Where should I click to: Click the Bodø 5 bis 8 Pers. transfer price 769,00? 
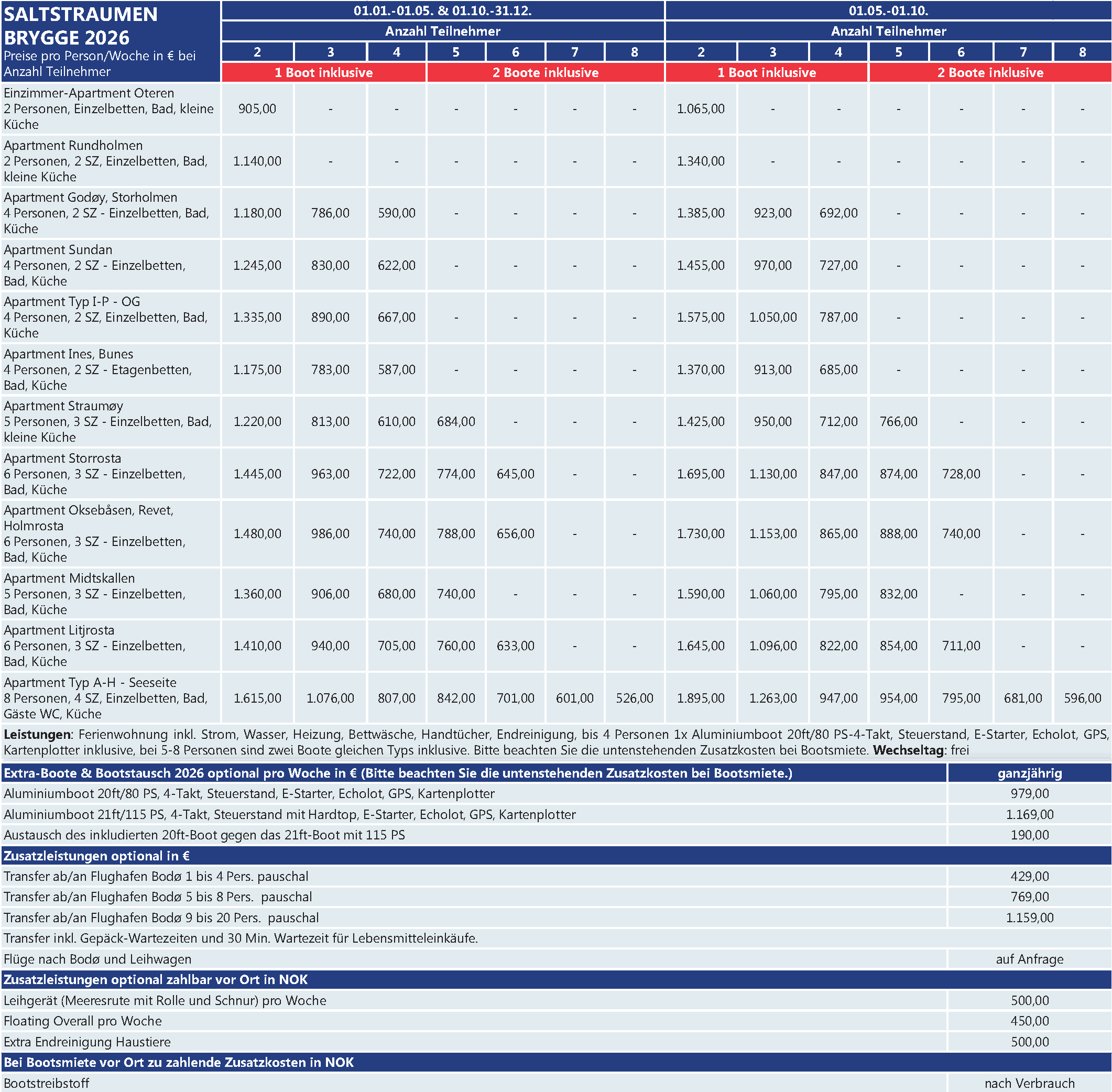click(x=1029, y=897)
